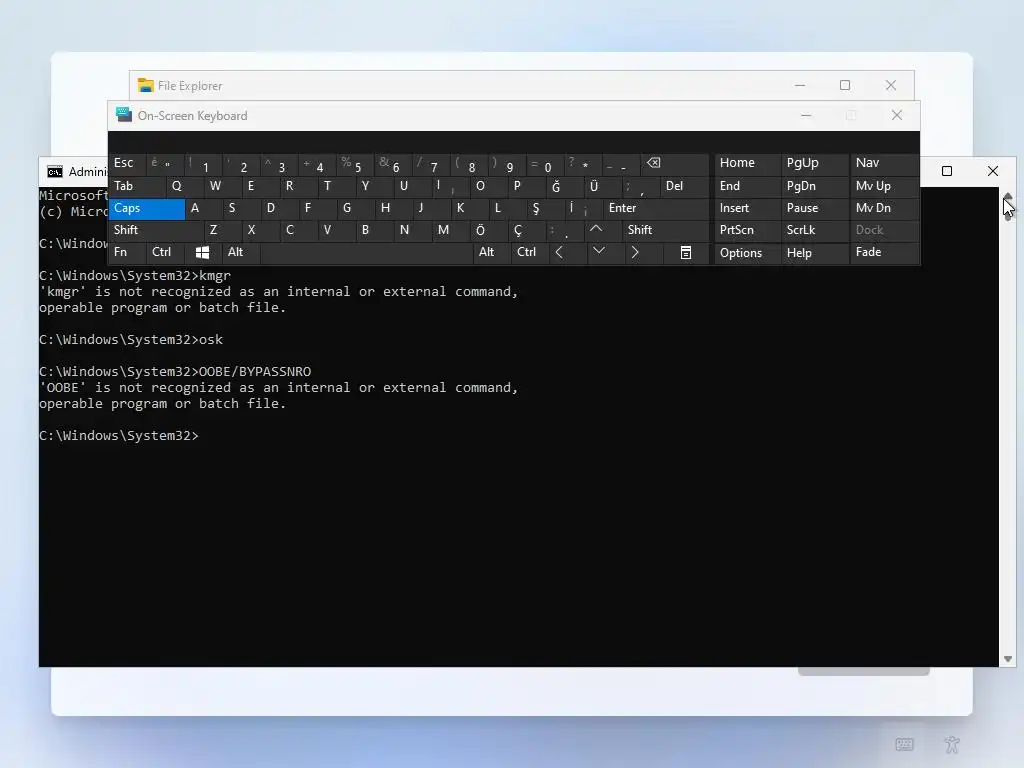Screen dimensions: 1024x768
Task: Toggle the right Shift key
Action: [x=665, y=231]
